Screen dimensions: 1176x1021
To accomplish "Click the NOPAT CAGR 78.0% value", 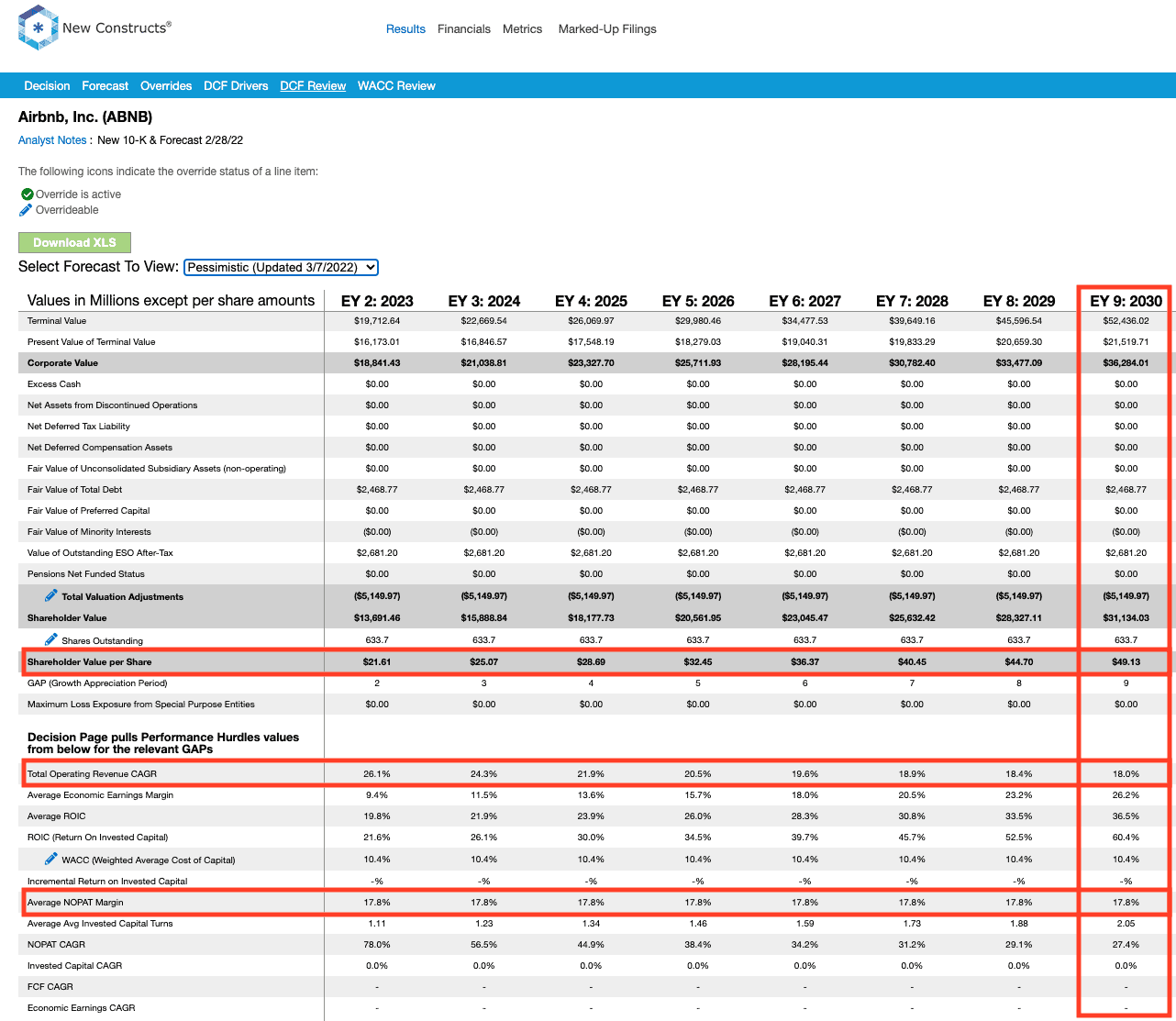I will point(377,945).
